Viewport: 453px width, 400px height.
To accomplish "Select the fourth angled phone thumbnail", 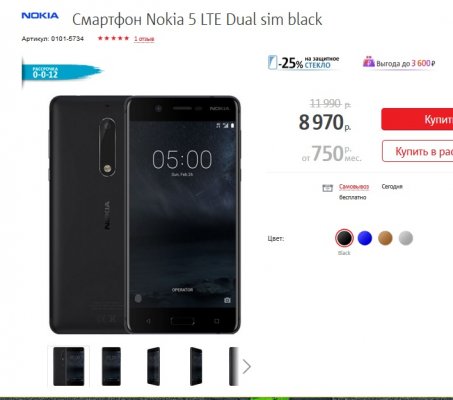I will tap(196, 366).
